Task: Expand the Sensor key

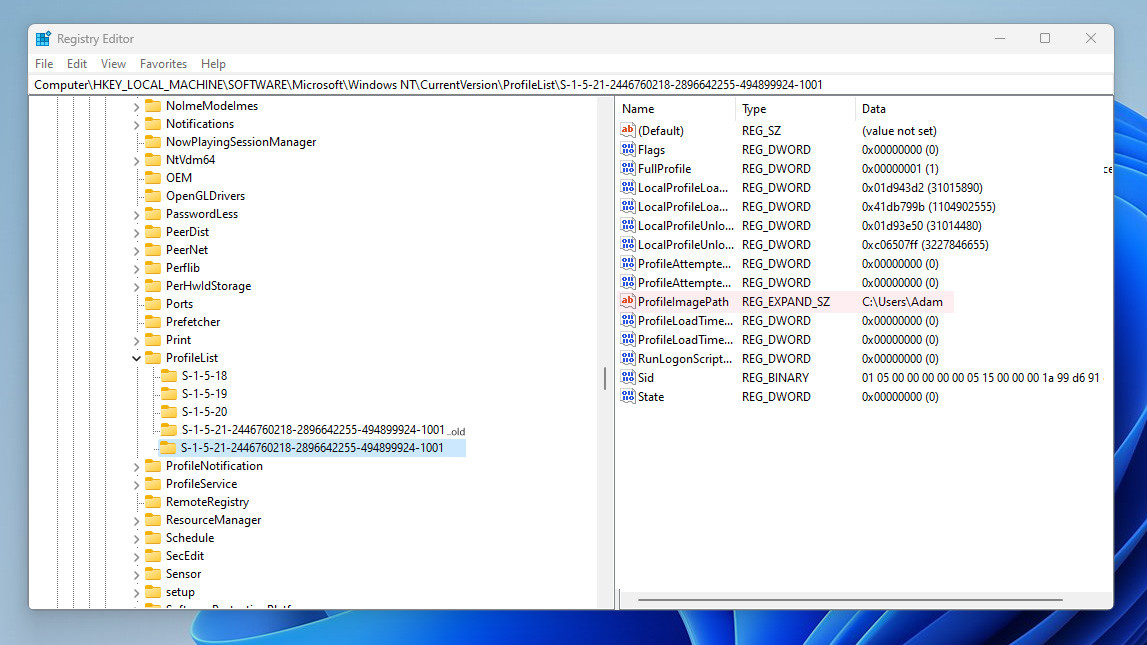Action: [136, 575]
